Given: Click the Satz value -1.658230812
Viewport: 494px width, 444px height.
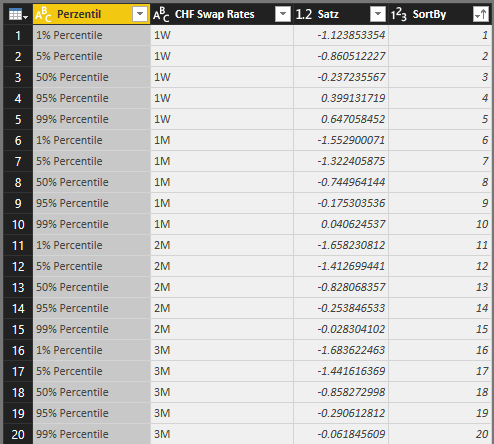Looking at the screenshot, I should [351, 245].
